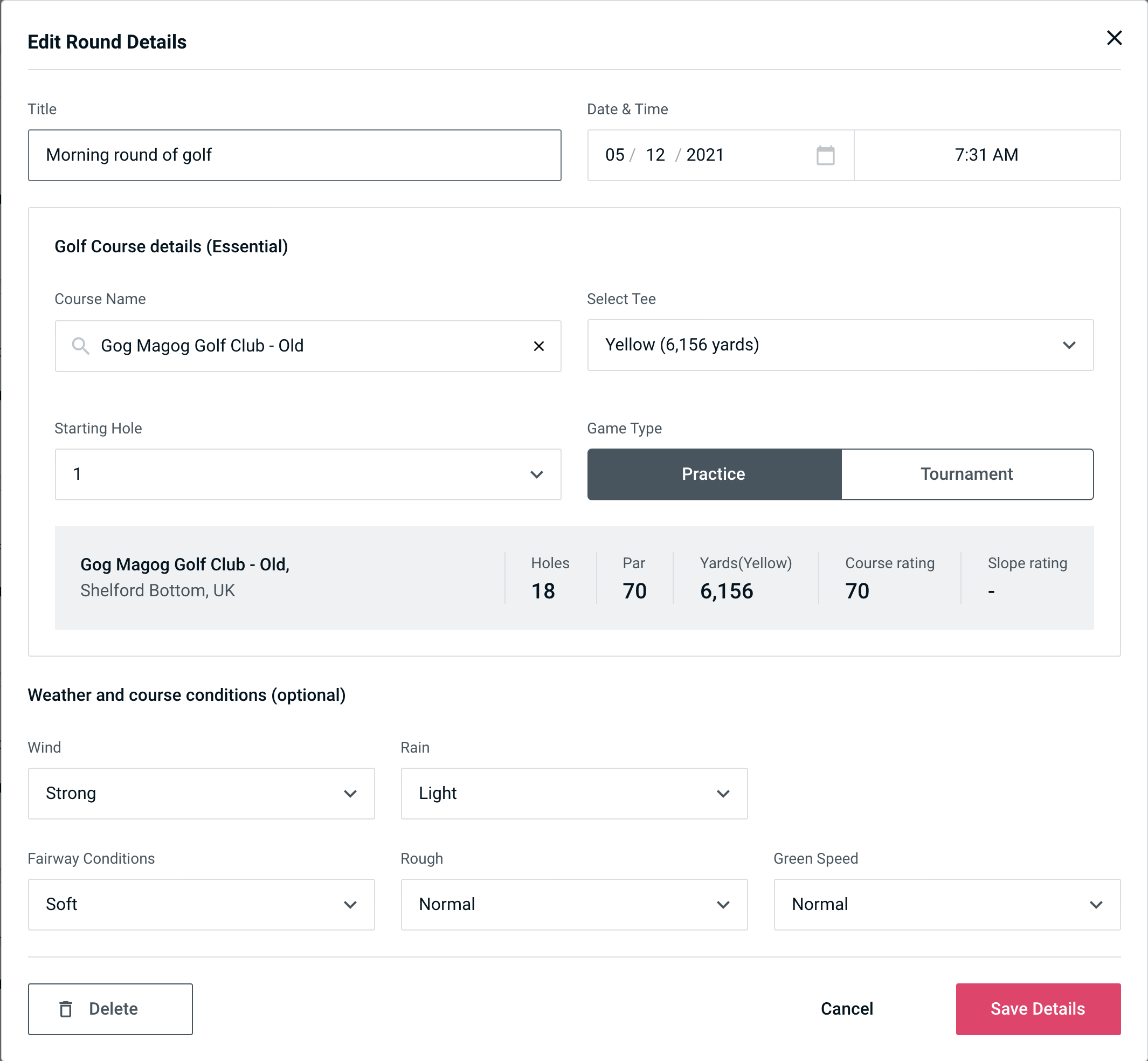Open the Fairway Conditions dropdown

point(201,903)
